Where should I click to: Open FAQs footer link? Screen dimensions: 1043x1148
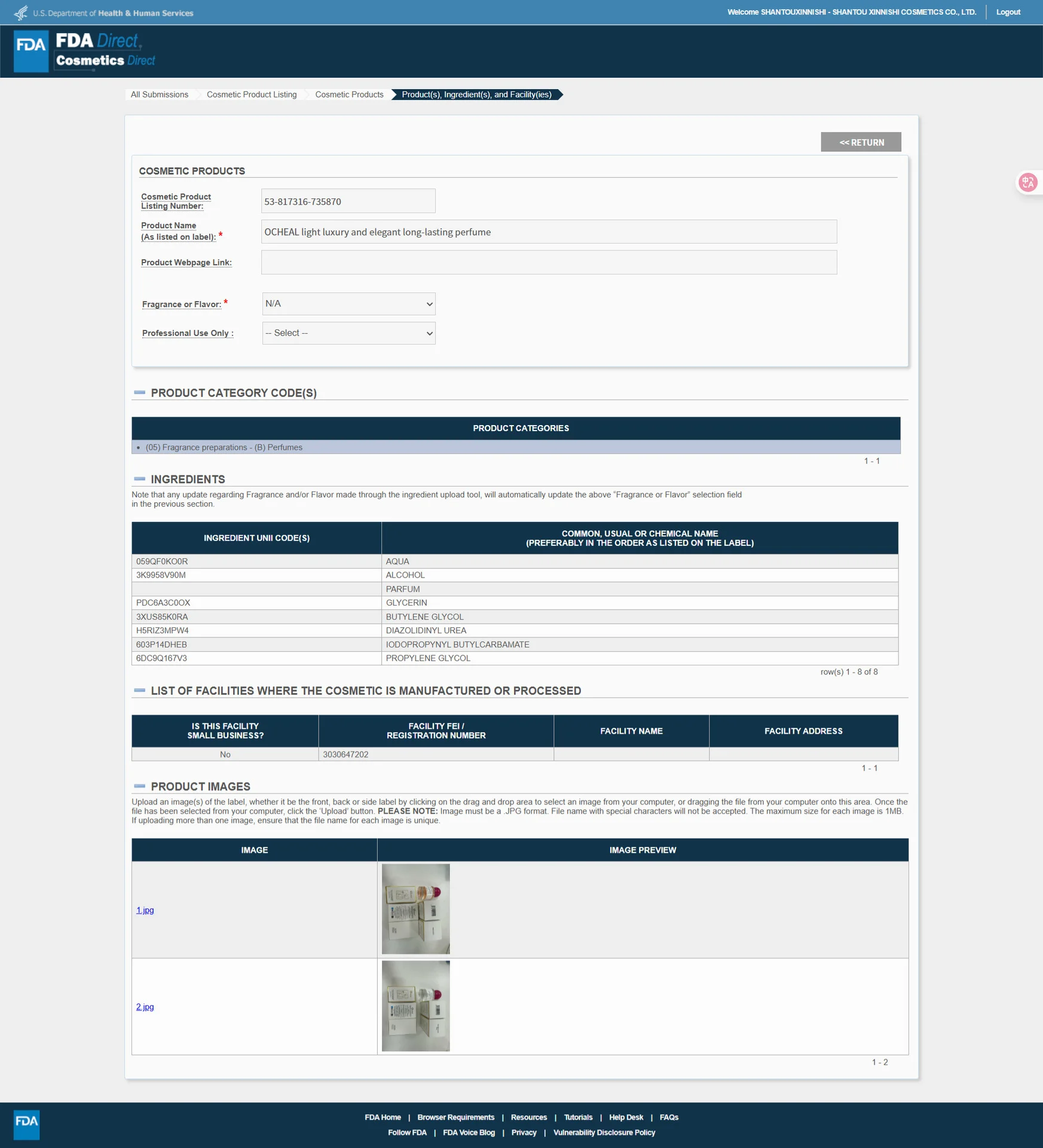point(669,1118)
